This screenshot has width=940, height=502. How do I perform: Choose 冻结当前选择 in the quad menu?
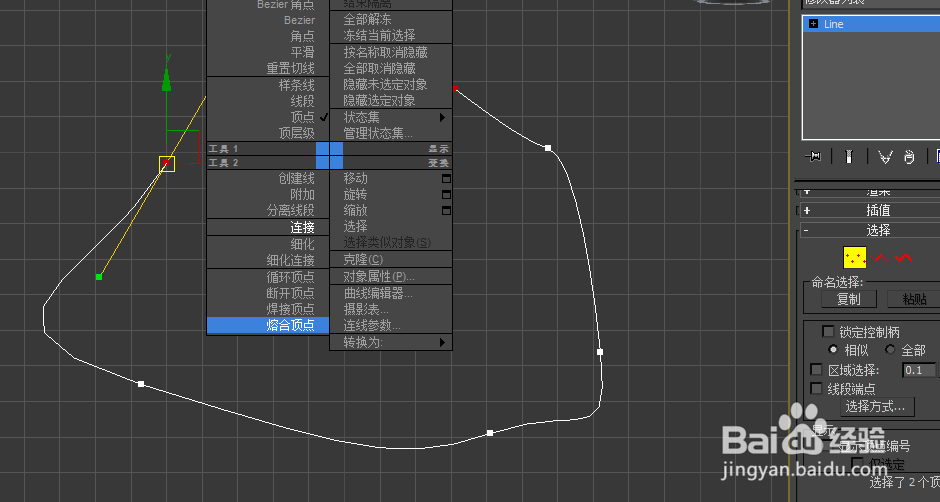tap(391, 35)
